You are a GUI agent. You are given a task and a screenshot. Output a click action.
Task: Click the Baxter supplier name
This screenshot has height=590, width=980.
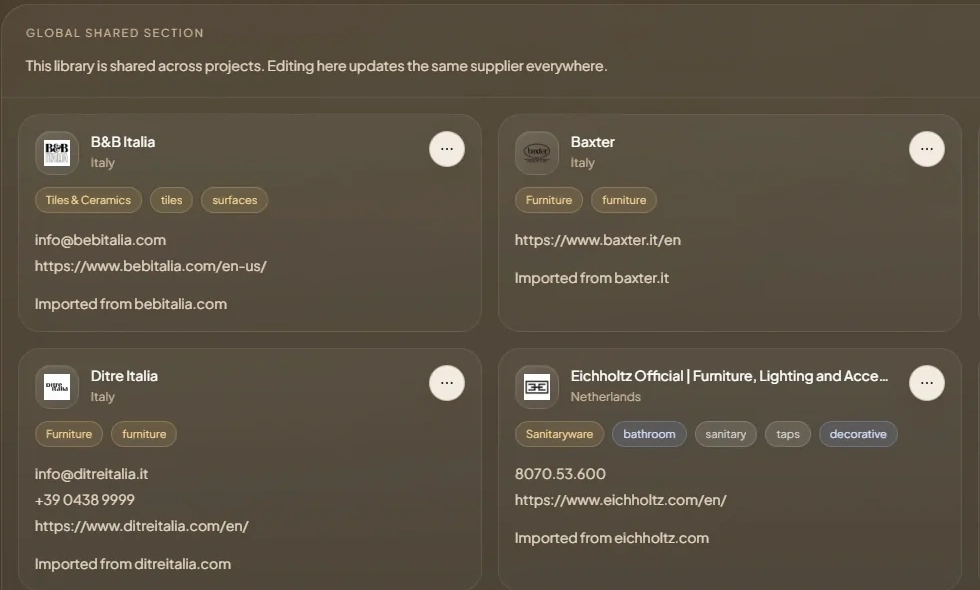coord(592,142)
